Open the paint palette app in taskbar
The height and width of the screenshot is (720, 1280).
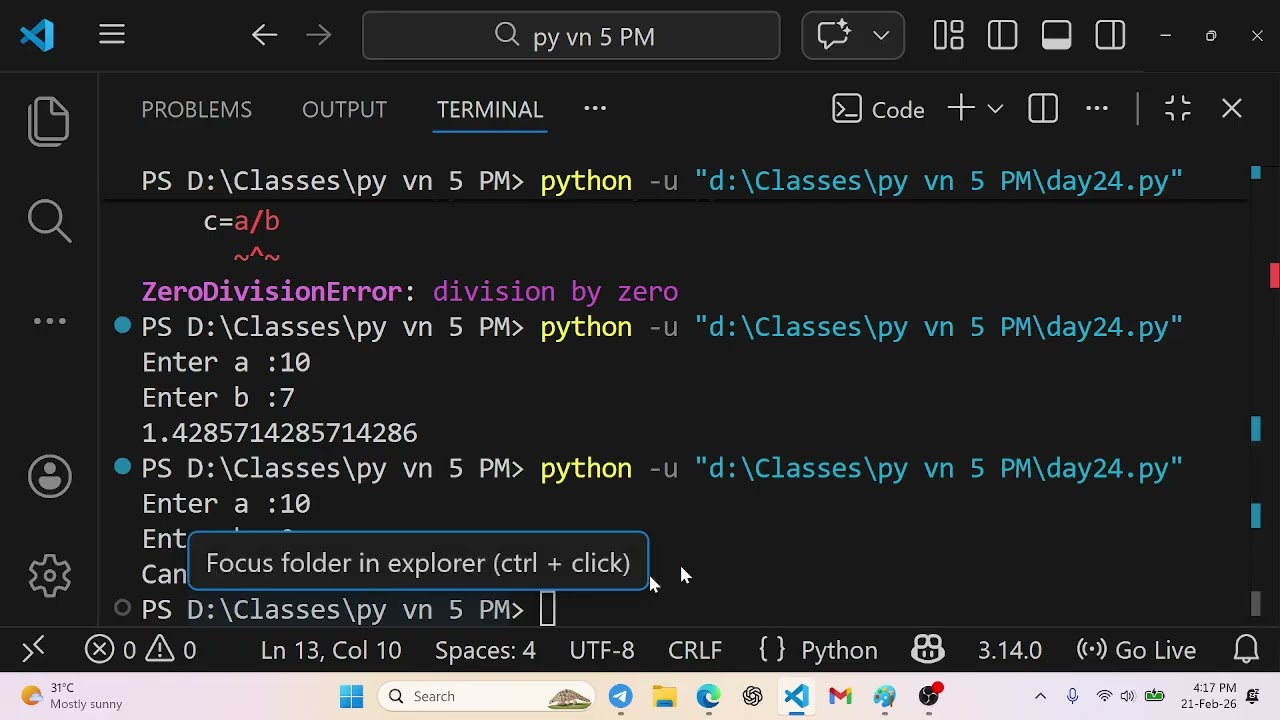(x=884, y=696)
